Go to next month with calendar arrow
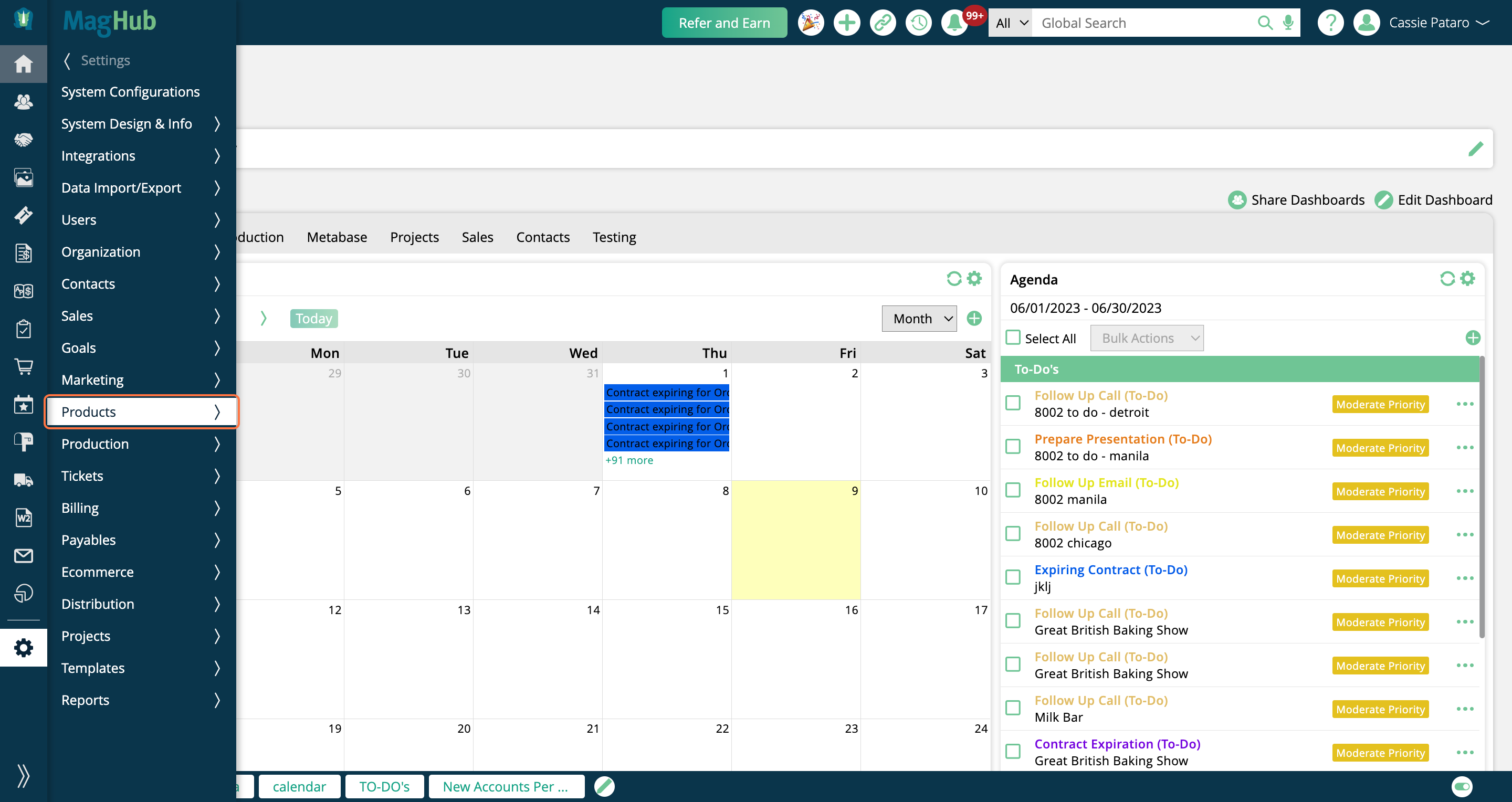This screenshot has width=1512, height=802. 264,319
